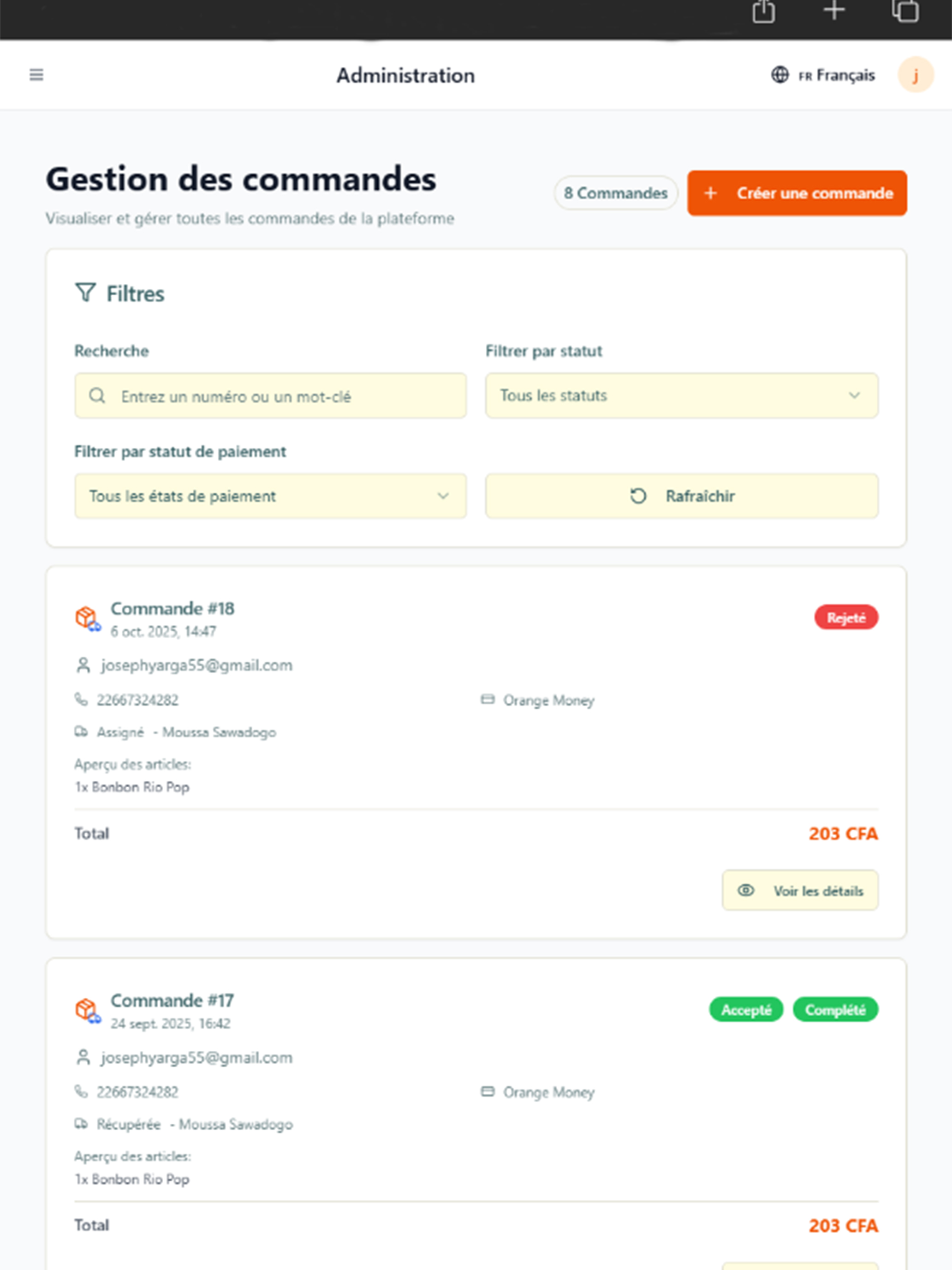952x1270 pixels.
Task: Click the Rejeté status badge
Action: [x=846, y=617]
